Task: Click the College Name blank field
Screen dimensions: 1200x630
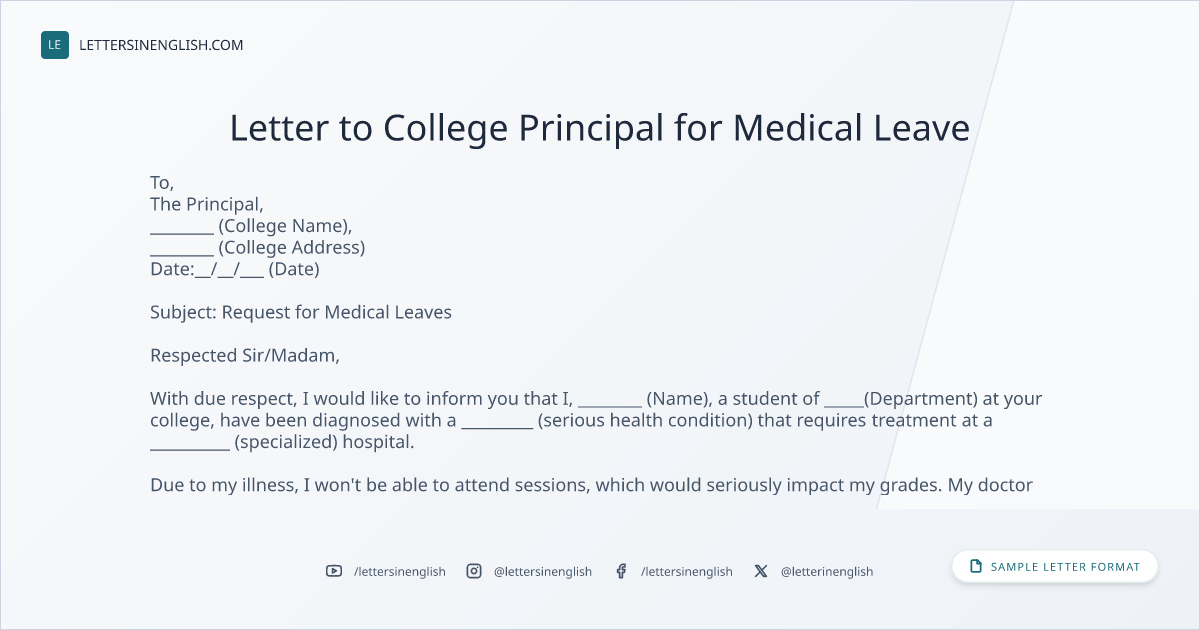Action: click(x=182, y=226)
